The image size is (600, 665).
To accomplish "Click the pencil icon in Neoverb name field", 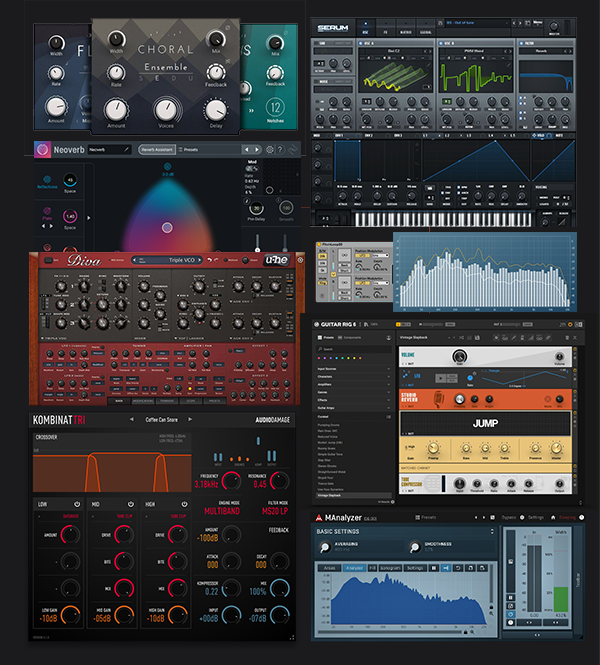I will coord(126,149).
